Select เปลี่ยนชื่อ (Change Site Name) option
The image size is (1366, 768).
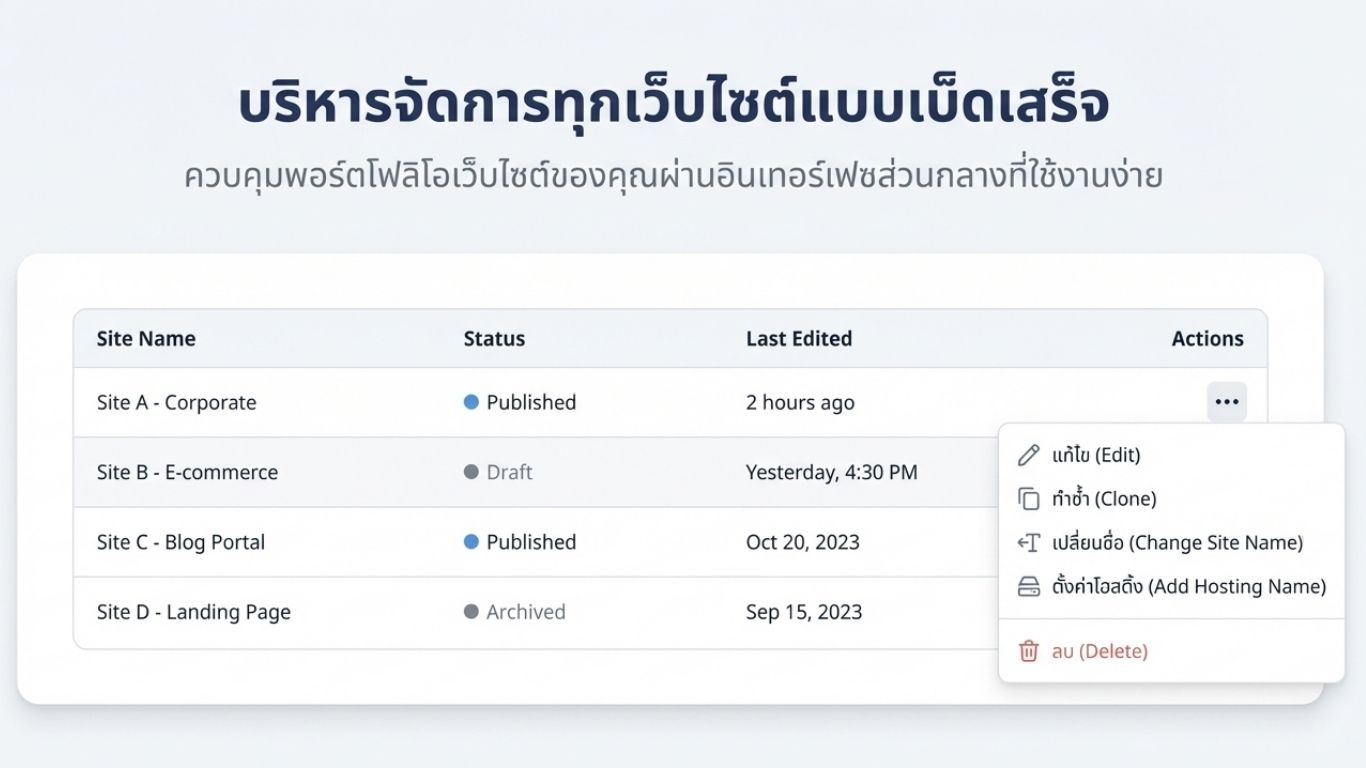pyautogui.click(x=1177, y=543)
